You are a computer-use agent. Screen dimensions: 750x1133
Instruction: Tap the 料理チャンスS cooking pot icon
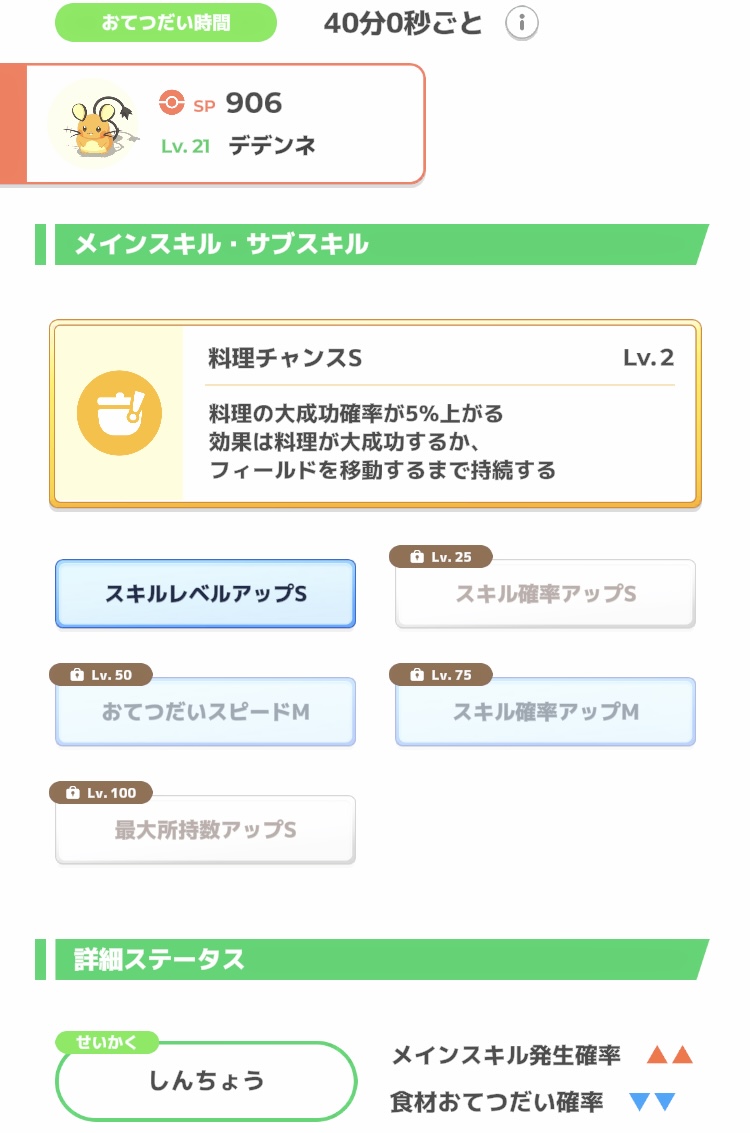tap(119, 412)
